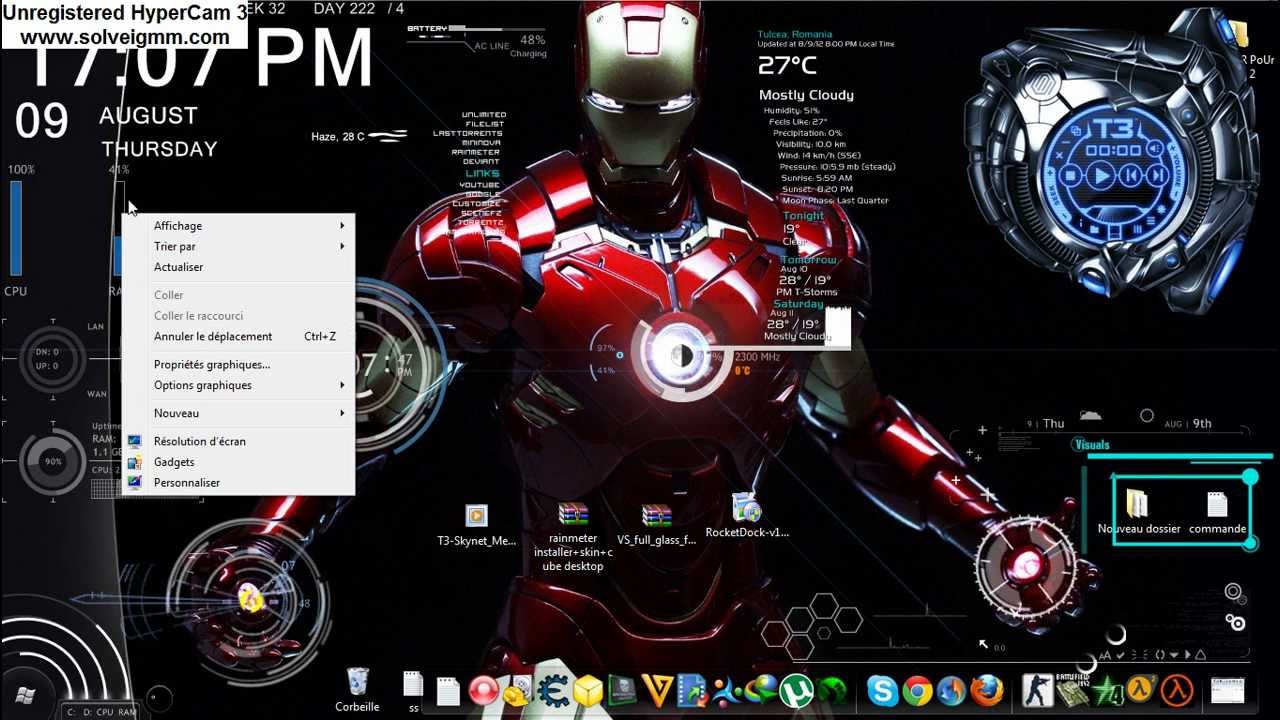Open uTorrent from the dock
The width and height of the screenshot is (1280, 720).
796,691
